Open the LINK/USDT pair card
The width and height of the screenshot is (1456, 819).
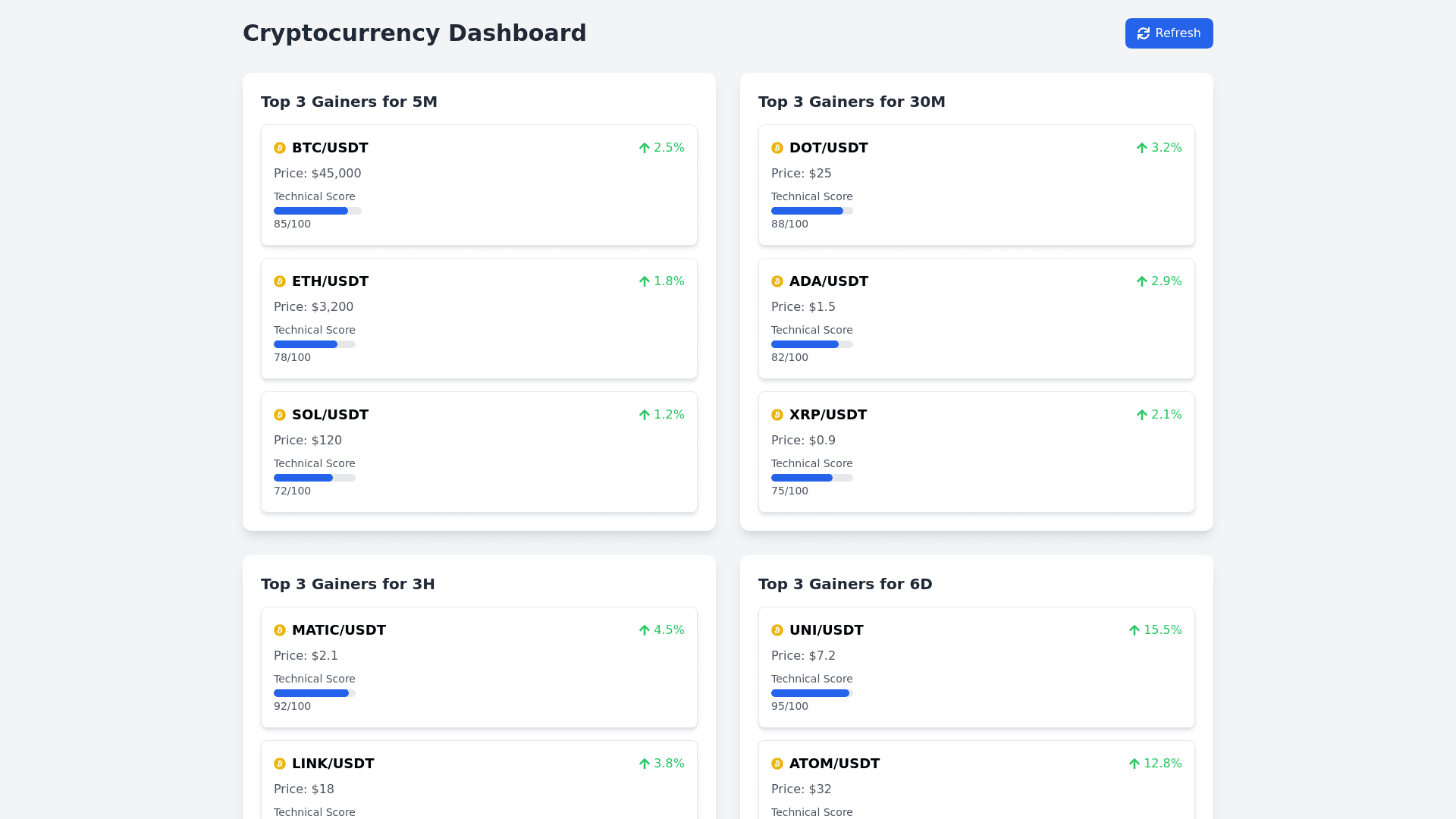click(479, 781)
